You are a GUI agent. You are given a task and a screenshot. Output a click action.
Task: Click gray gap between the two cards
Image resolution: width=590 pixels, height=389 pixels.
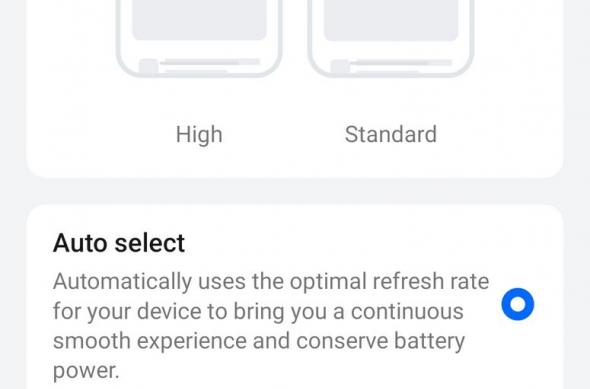pyautogui.click(x=295, y=191)
